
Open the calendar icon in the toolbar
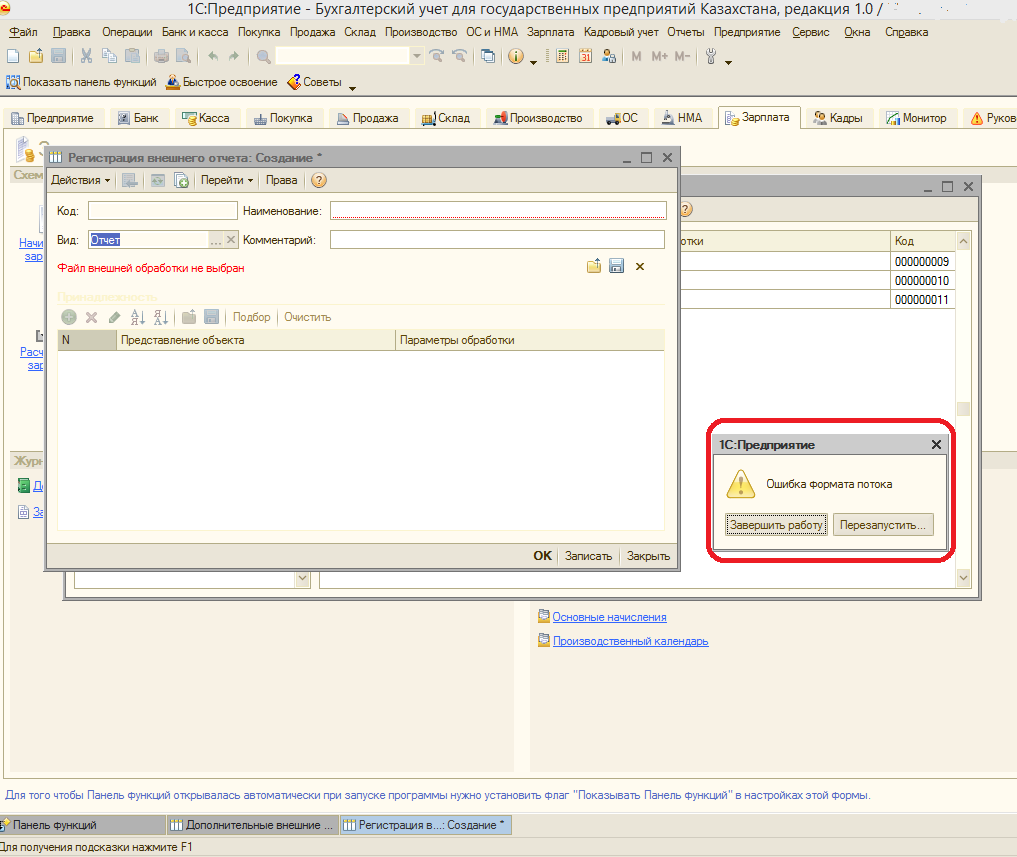point(587,57)
